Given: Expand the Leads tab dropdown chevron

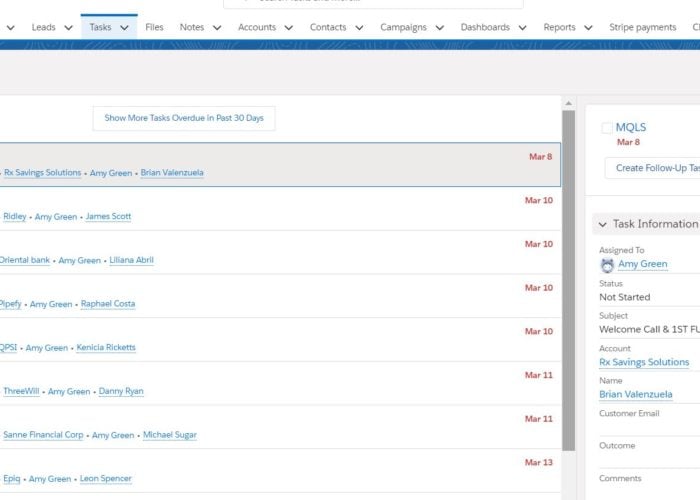Looking at the screenshot, I should coord(68,28).
